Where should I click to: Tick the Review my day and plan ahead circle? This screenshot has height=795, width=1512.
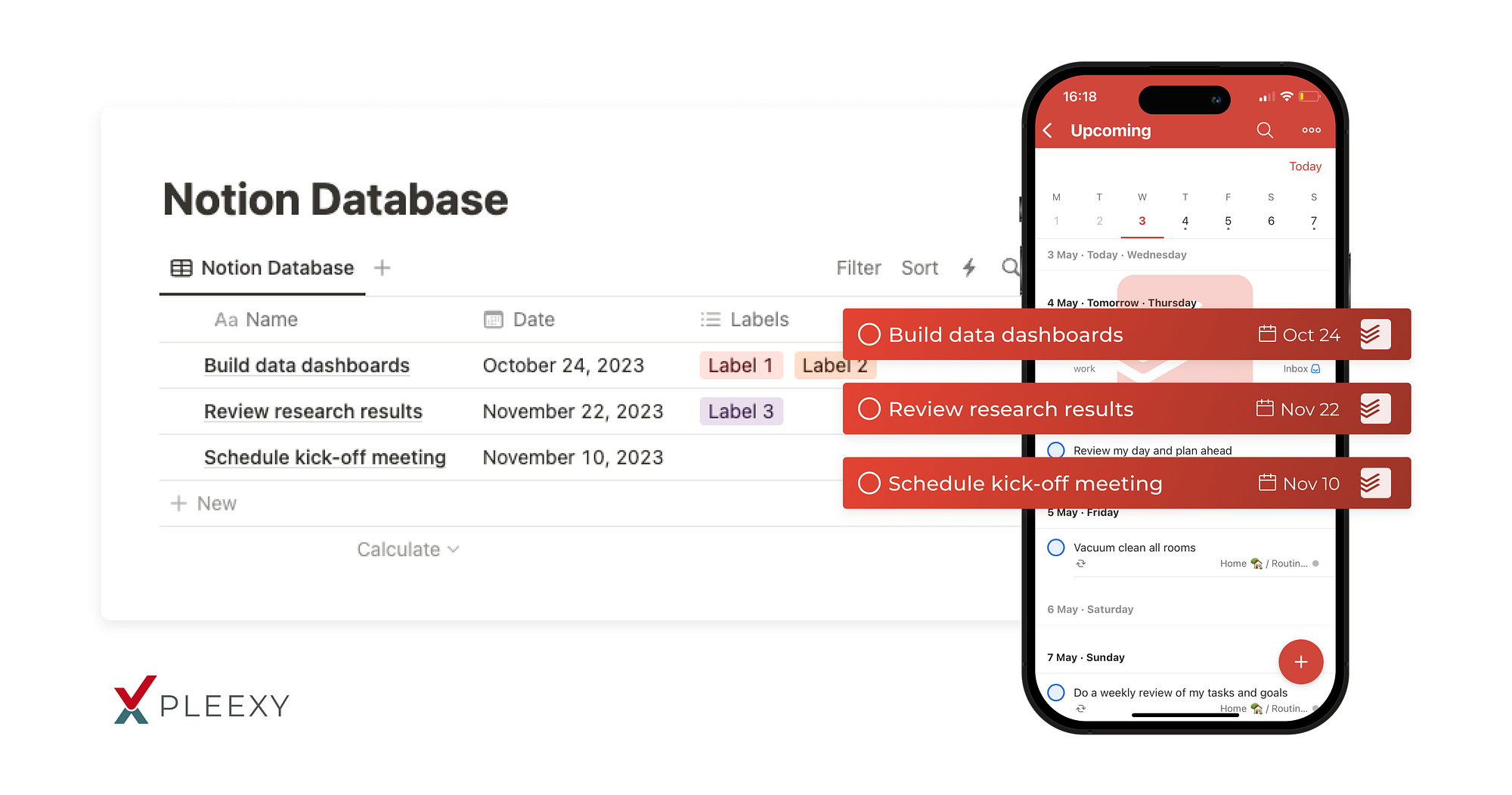click(1055, 449)
